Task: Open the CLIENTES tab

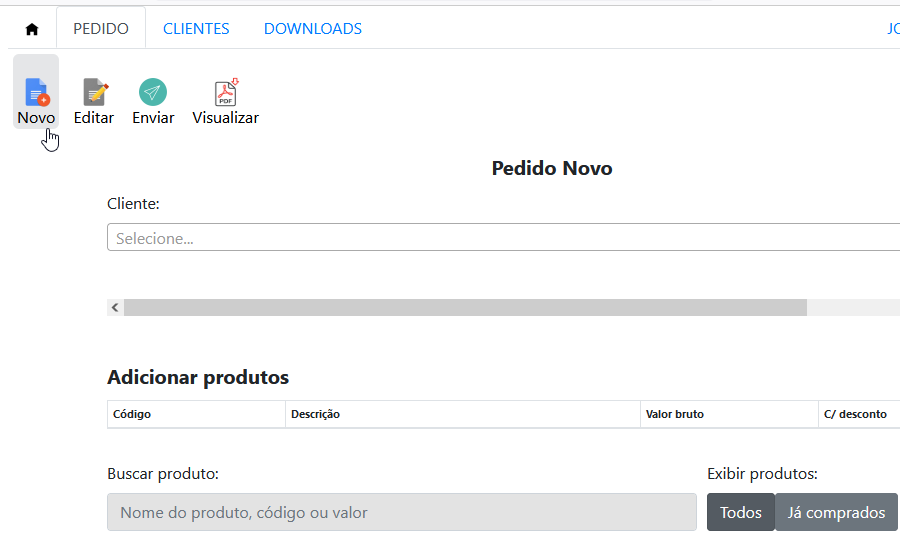Action: (196, 29)
